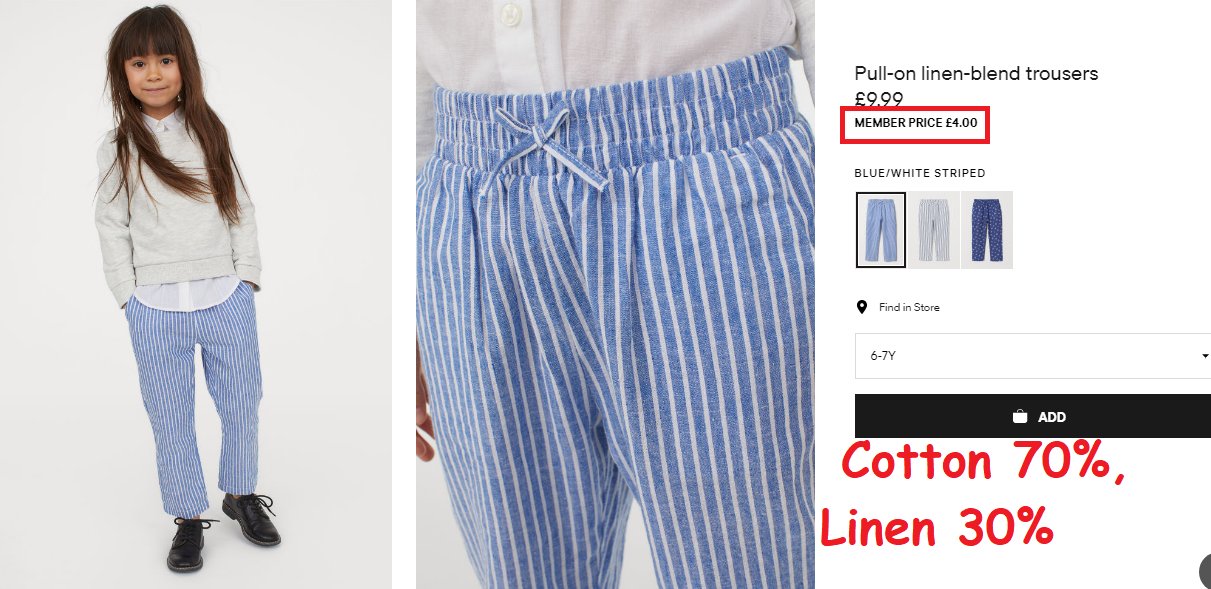Open the Find in Store link
Image resolution: width=1211 pixels, height=589 pixels.
tap(909, 307)
